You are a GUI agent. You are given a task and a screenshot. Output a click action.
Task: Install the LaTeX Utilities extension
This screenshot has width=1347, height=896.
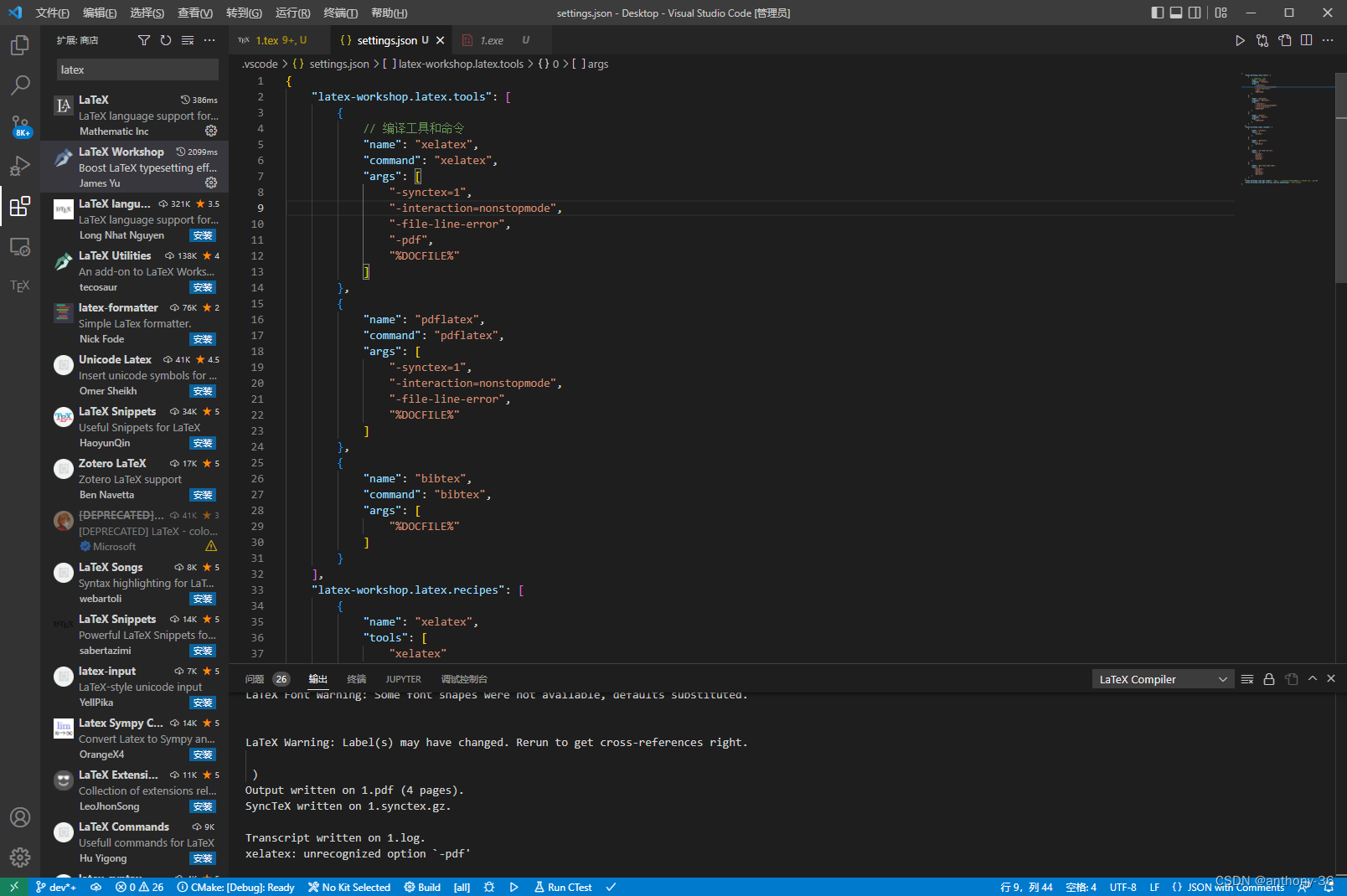[203, 287]
